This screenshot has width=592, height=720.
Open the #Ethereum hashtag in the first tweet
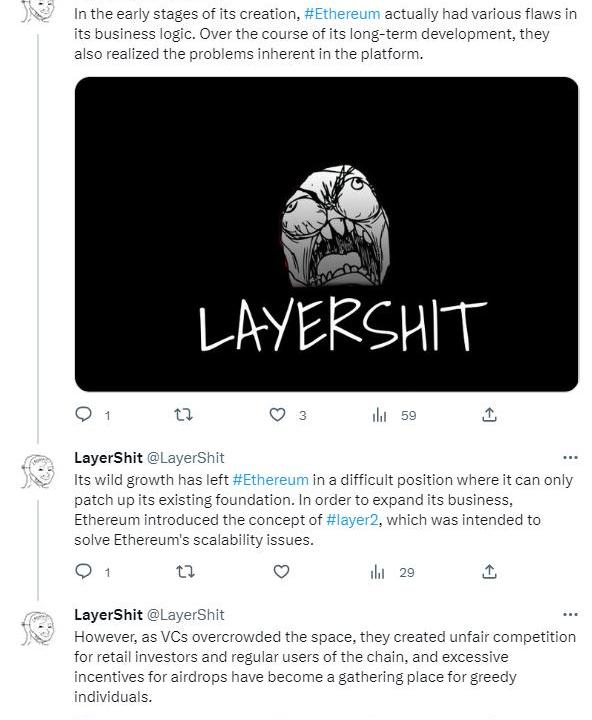tap(342, 14)
